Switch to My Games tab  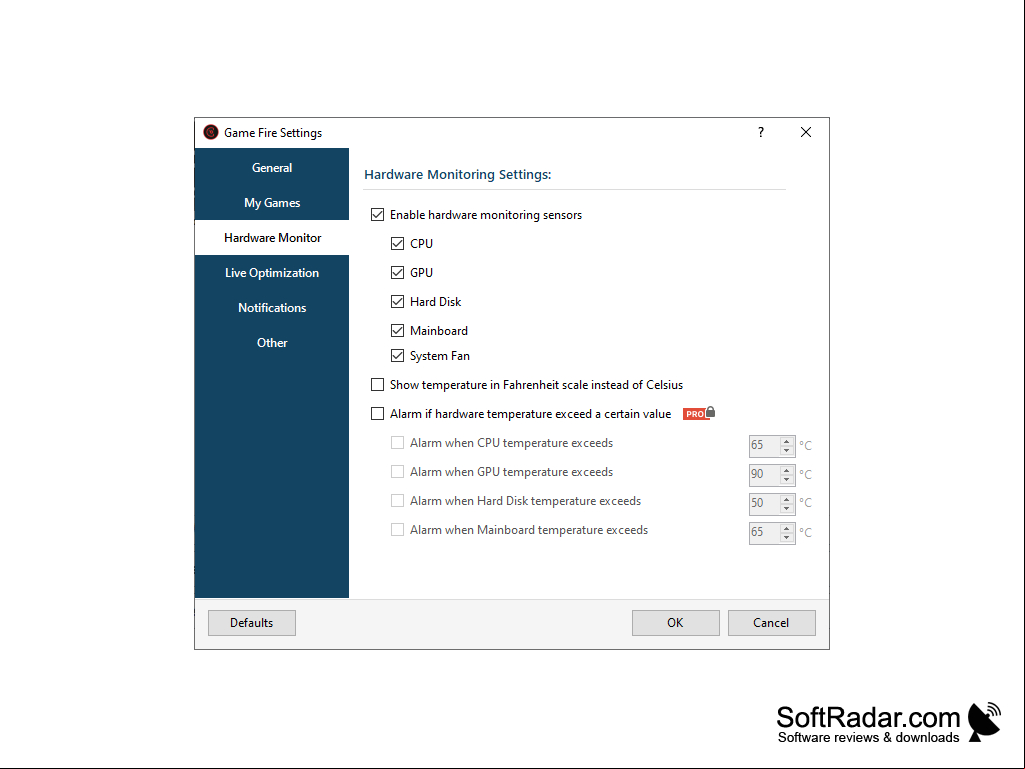point(272,203)
